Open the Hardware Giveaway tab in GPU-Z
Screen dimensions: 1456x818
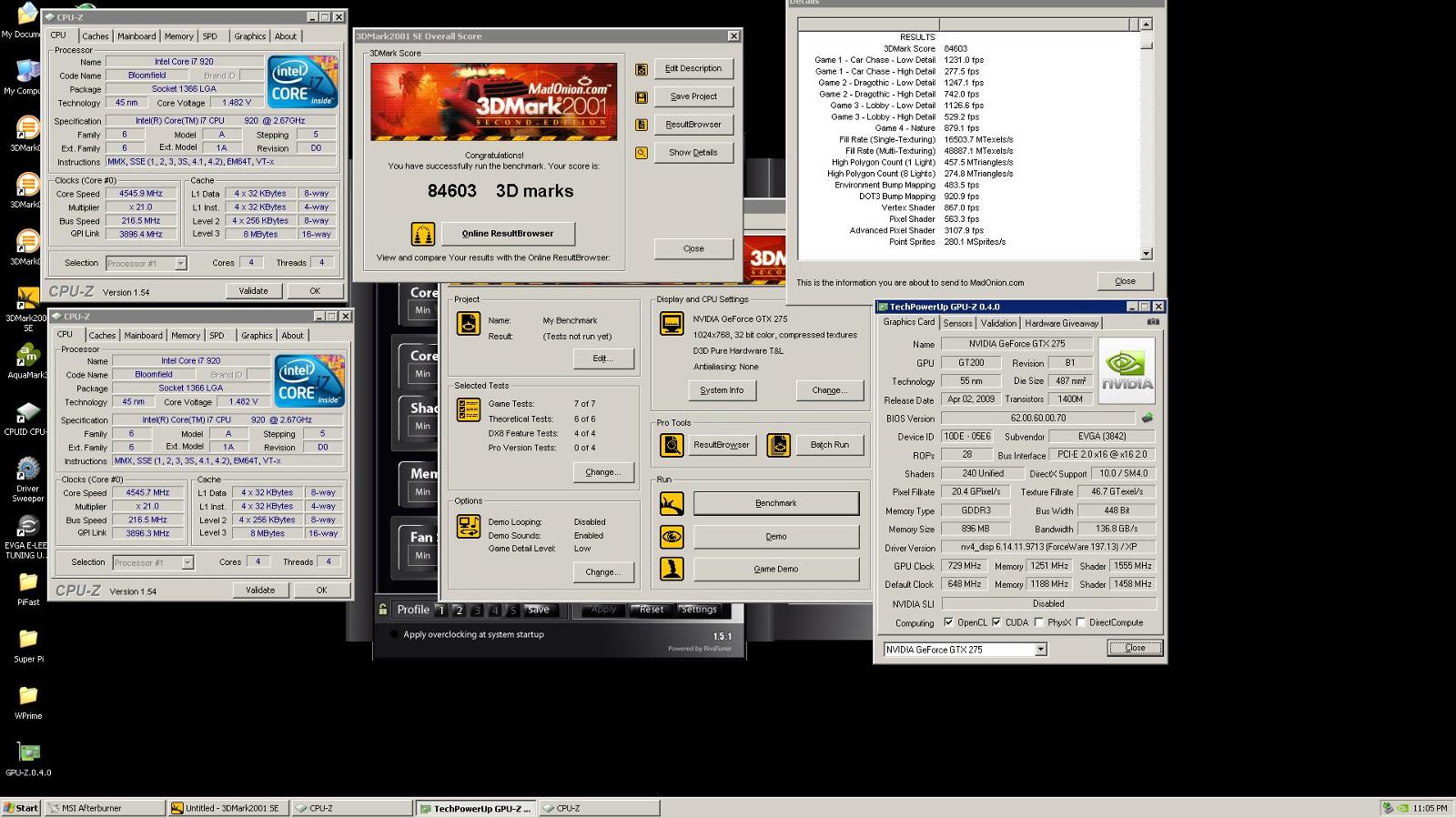click(x=1062, y=323)
